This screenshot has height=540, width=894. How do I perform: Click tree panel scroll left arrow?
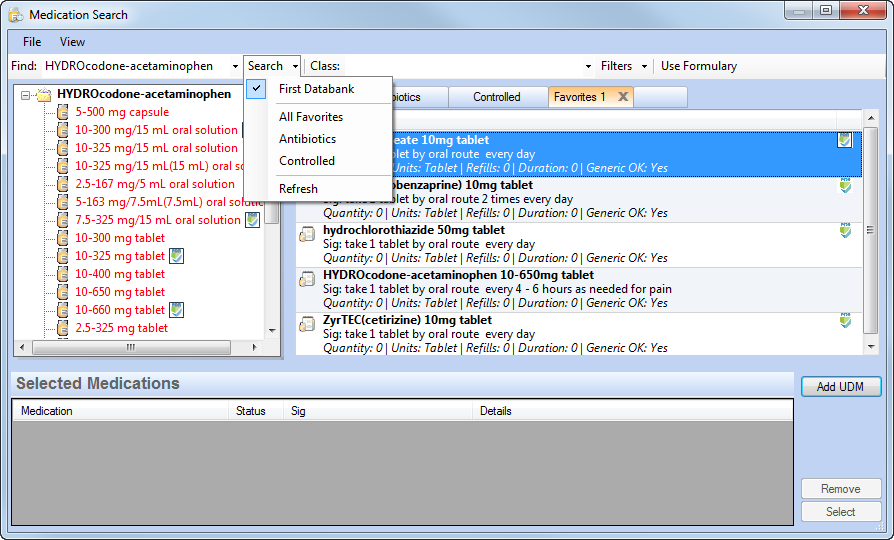(x=22, y=347)
